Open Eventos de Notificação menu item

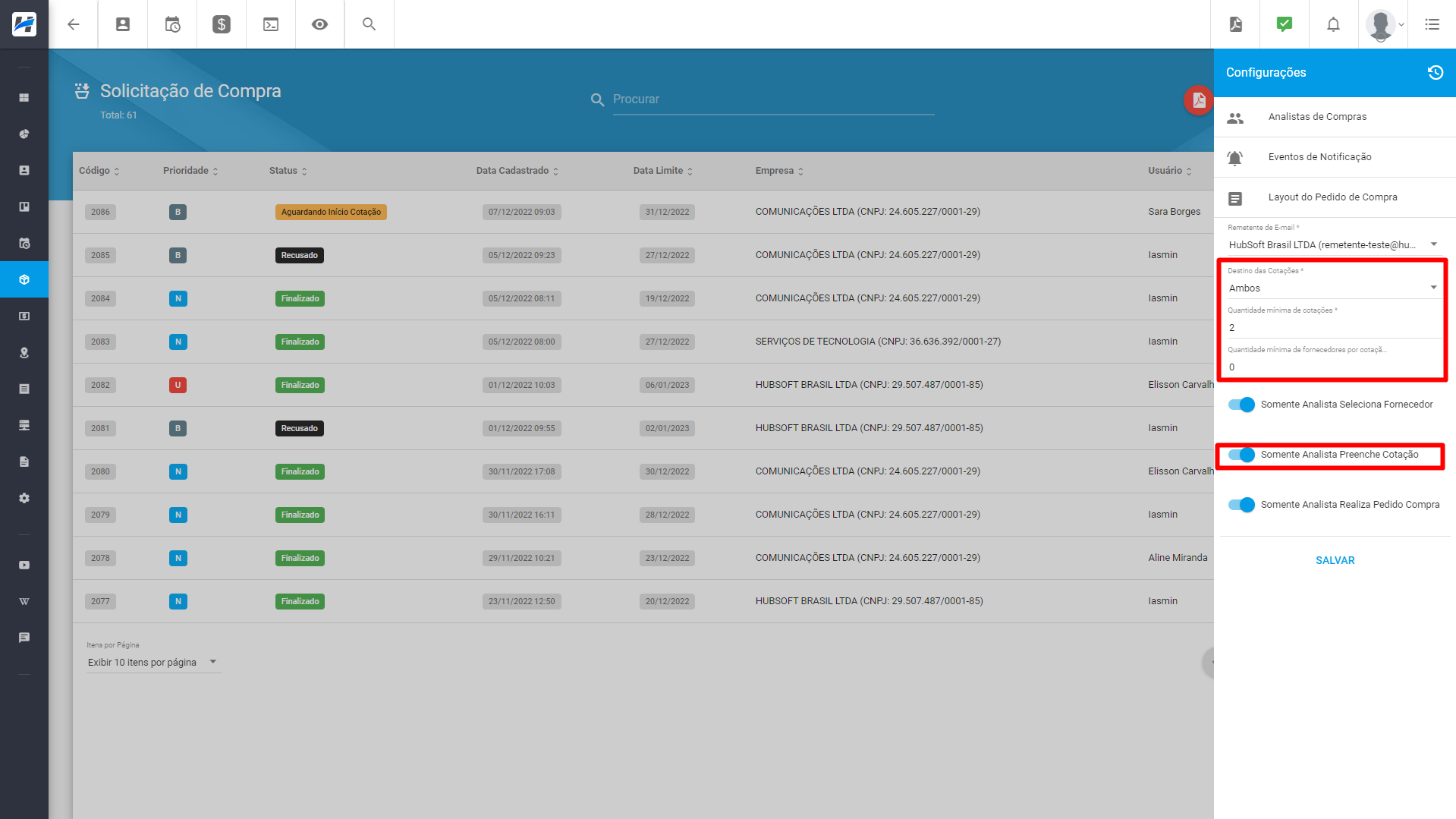[x=1319, y=157]
